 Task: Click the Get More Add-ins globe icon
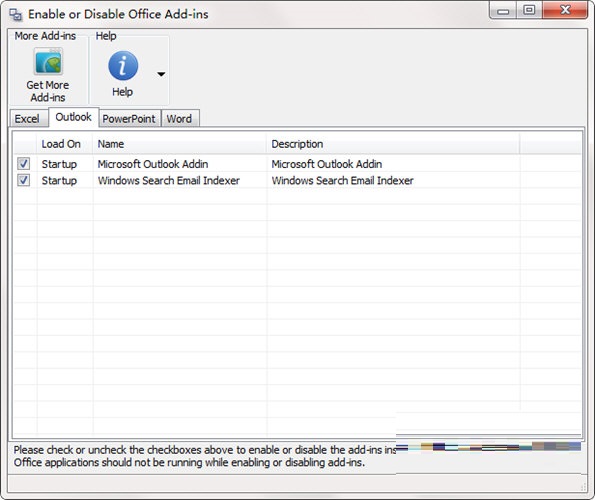(x=48, y=61)
